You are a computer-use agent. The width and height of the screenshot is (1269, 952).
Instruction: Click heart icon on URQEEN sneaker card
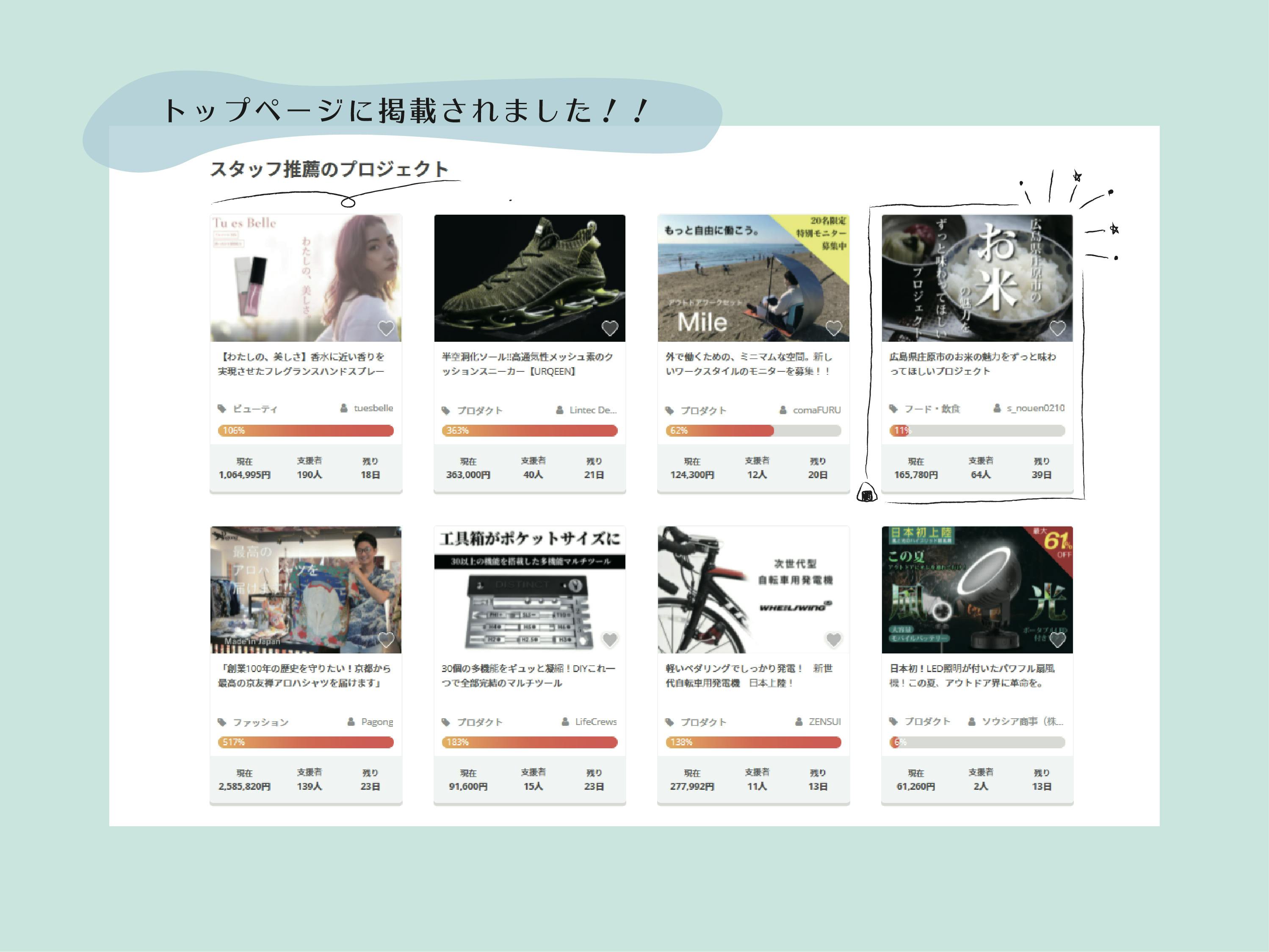pyautogui.click(x=609, y=328)
